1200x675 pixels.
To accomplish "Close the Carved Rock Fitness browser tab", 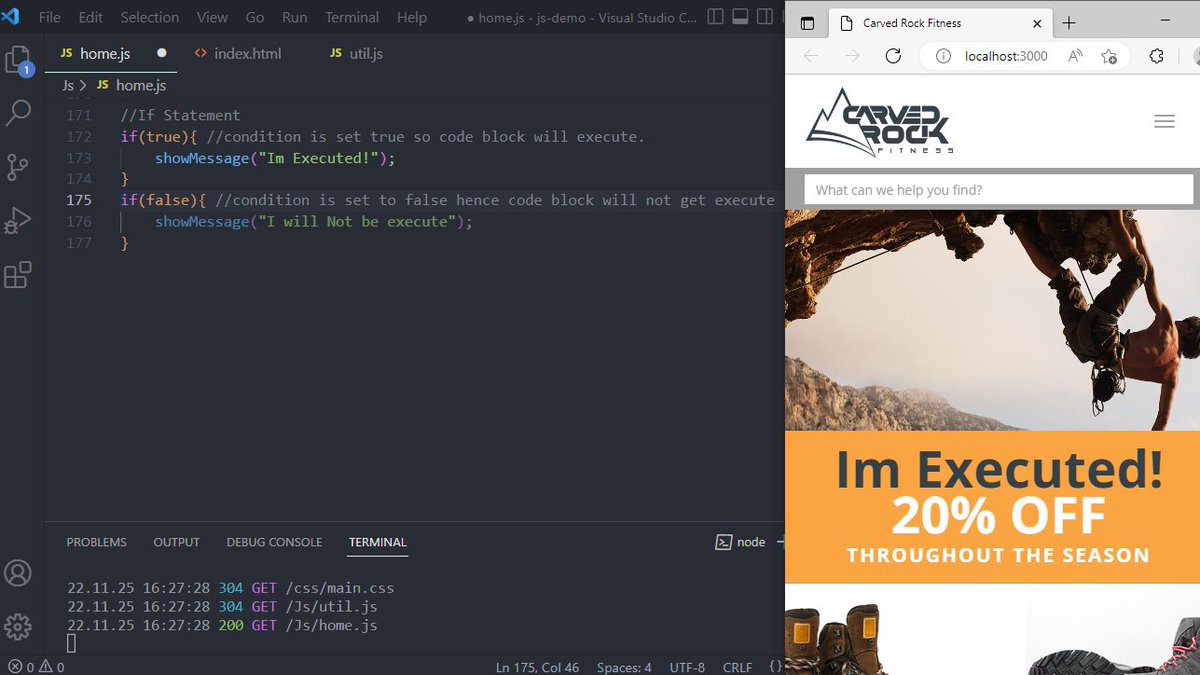I will [1037, 23].
